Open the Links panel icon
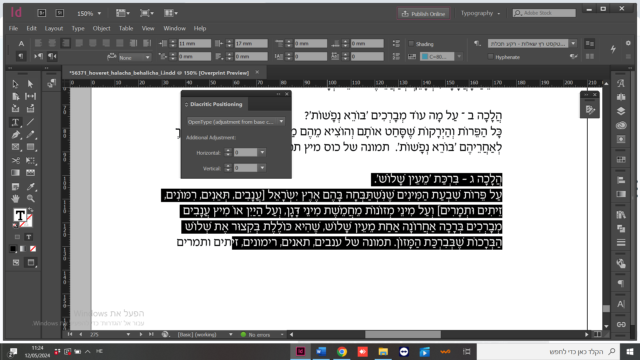Screen dimensions: 640x360 (x=621, y=324)
